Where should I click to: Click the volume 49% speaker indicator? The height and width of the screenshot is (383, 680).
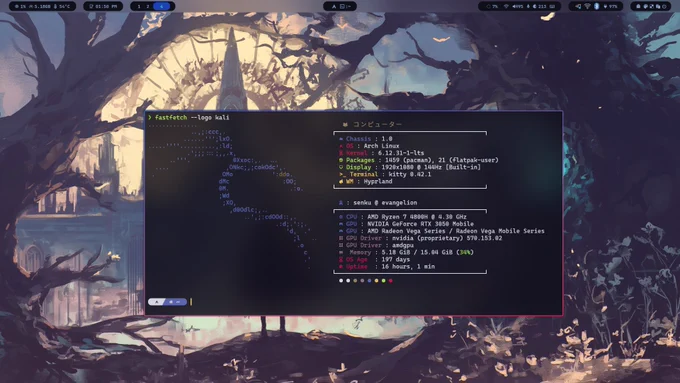pos(518,6)
